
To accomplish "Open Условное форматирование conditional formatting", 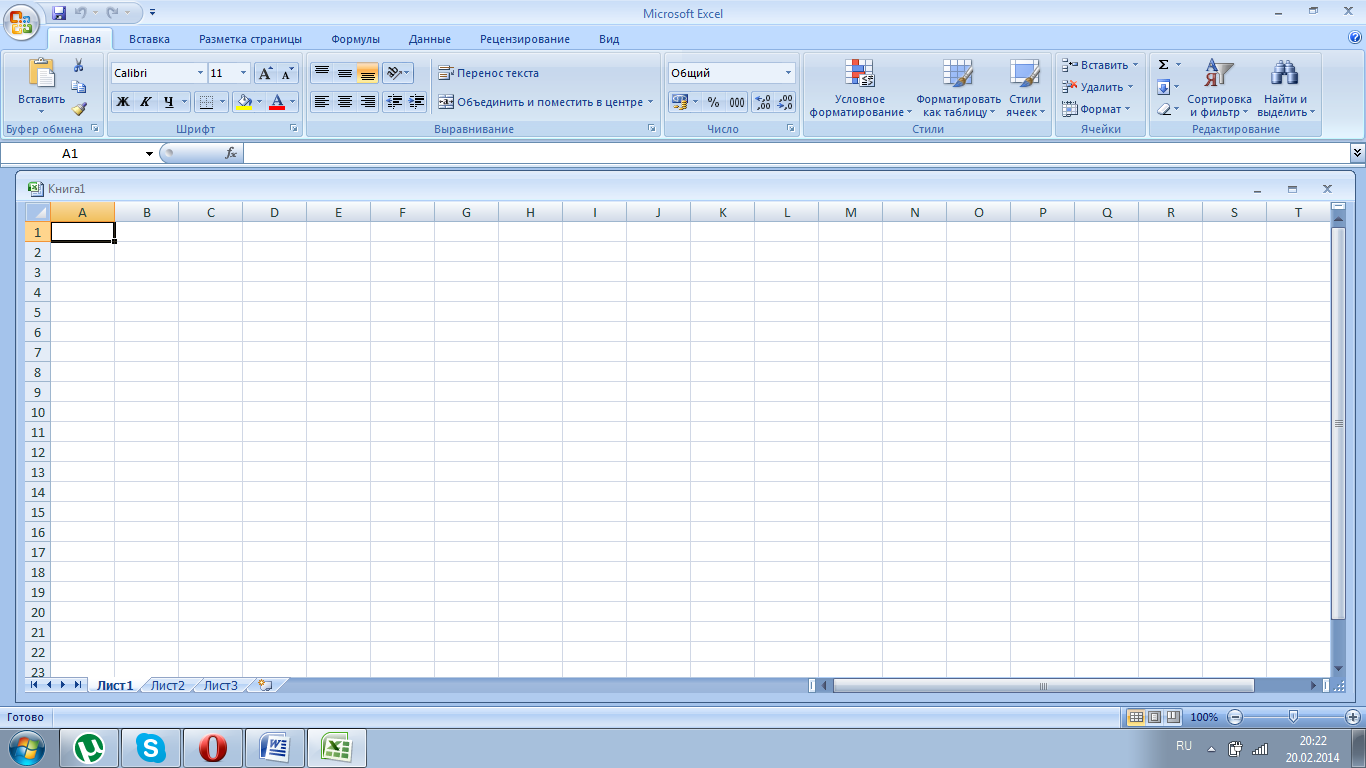I will tap(860, 88).
